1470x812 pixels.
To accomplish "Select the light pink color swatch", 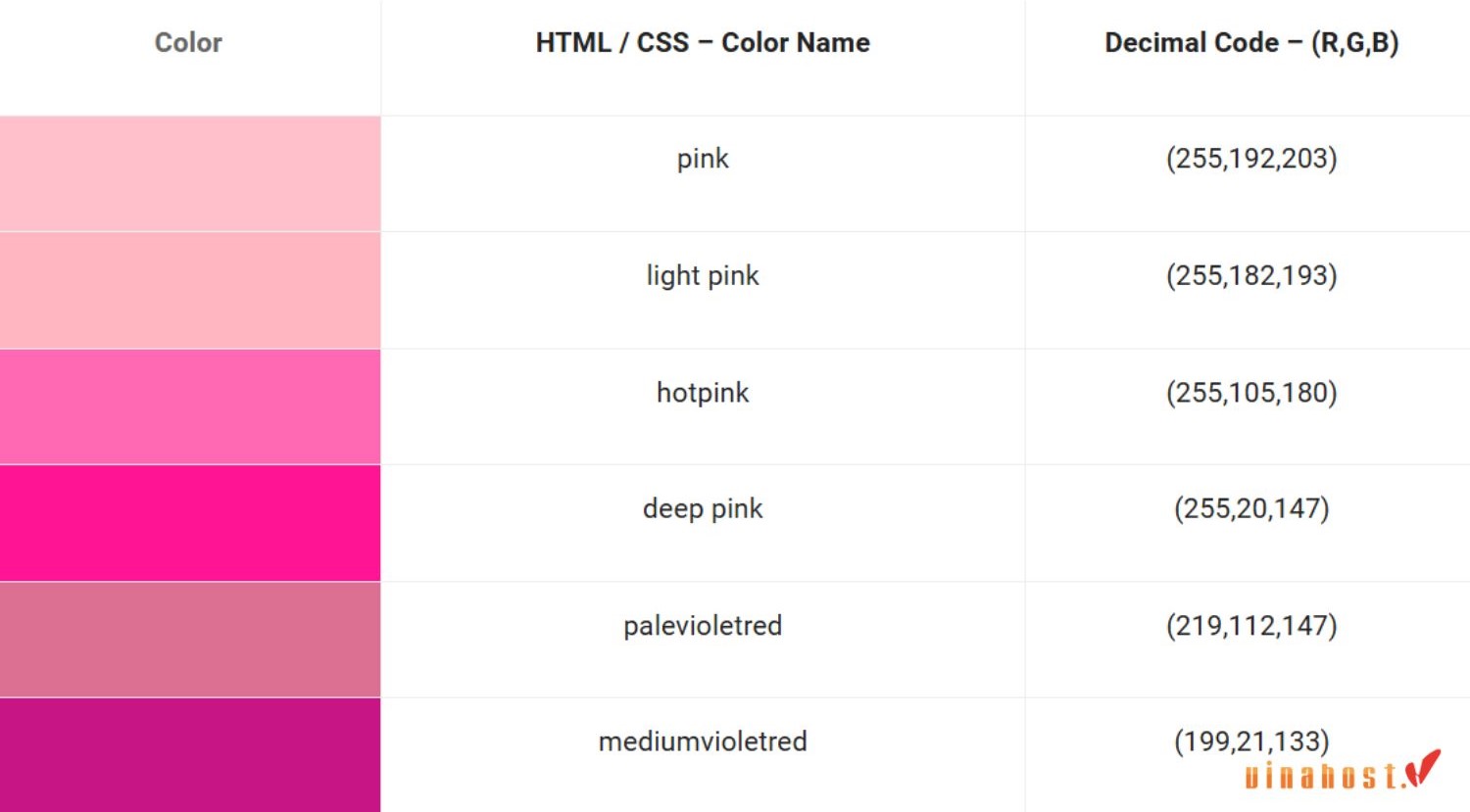I will pyautogui.click(x=190, y=290).
